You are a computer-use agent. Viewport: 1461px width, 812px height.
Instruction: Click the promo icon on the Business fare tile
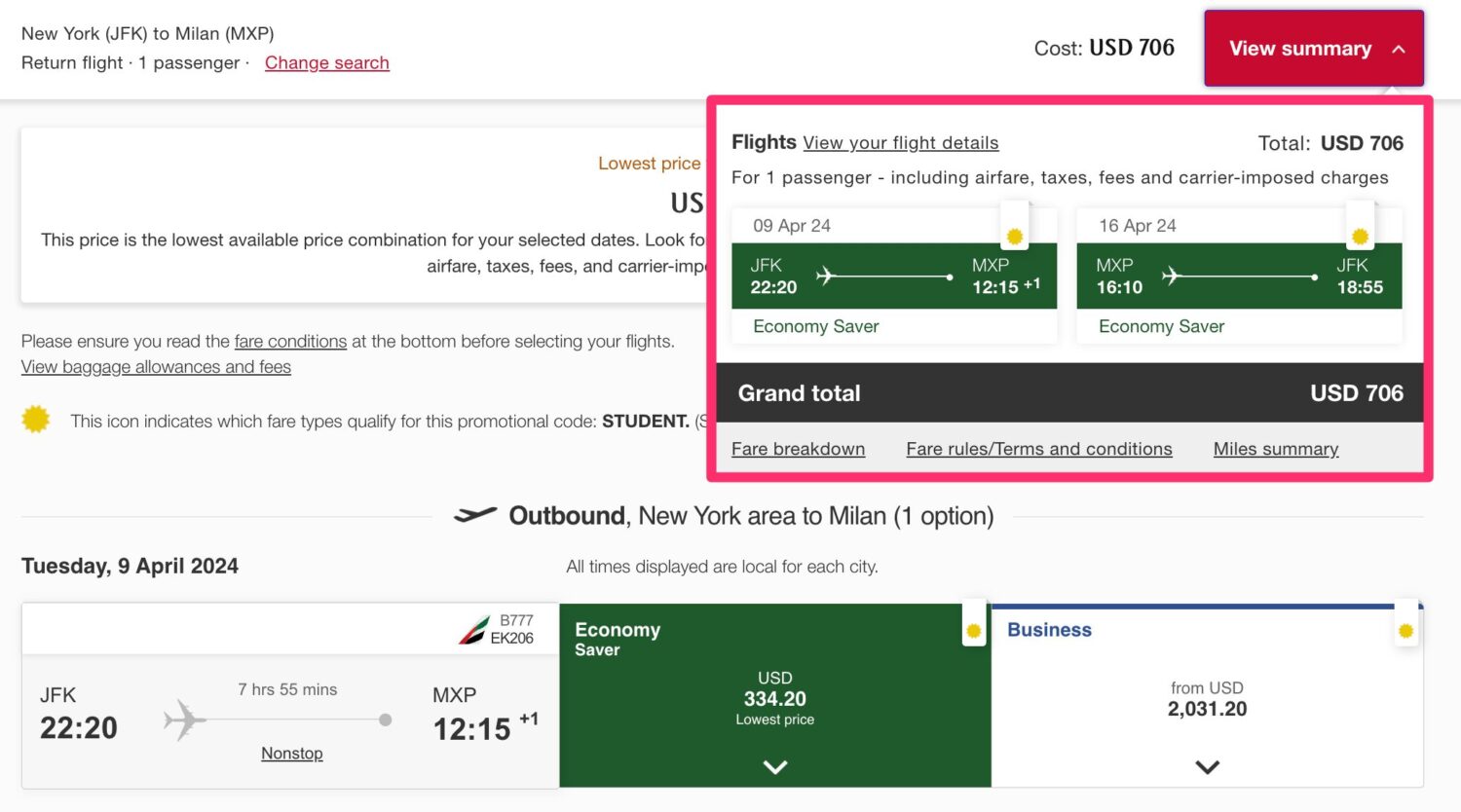pos(1405,628)
